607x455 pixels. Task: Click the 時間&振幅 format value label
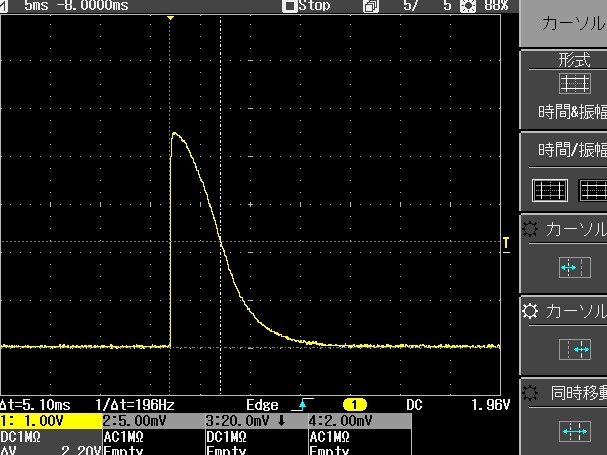(x=572, y=112)
